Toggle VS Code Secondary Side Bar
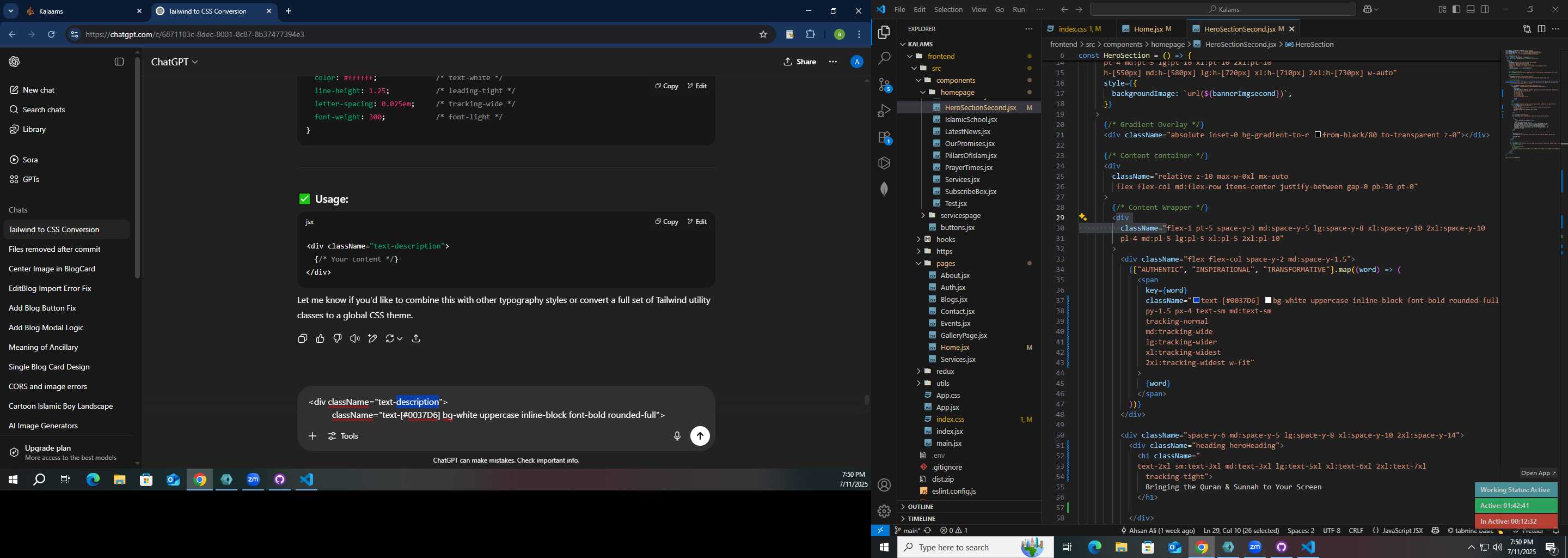Viewport: 1568px width, 558px height. (1485, 9)
